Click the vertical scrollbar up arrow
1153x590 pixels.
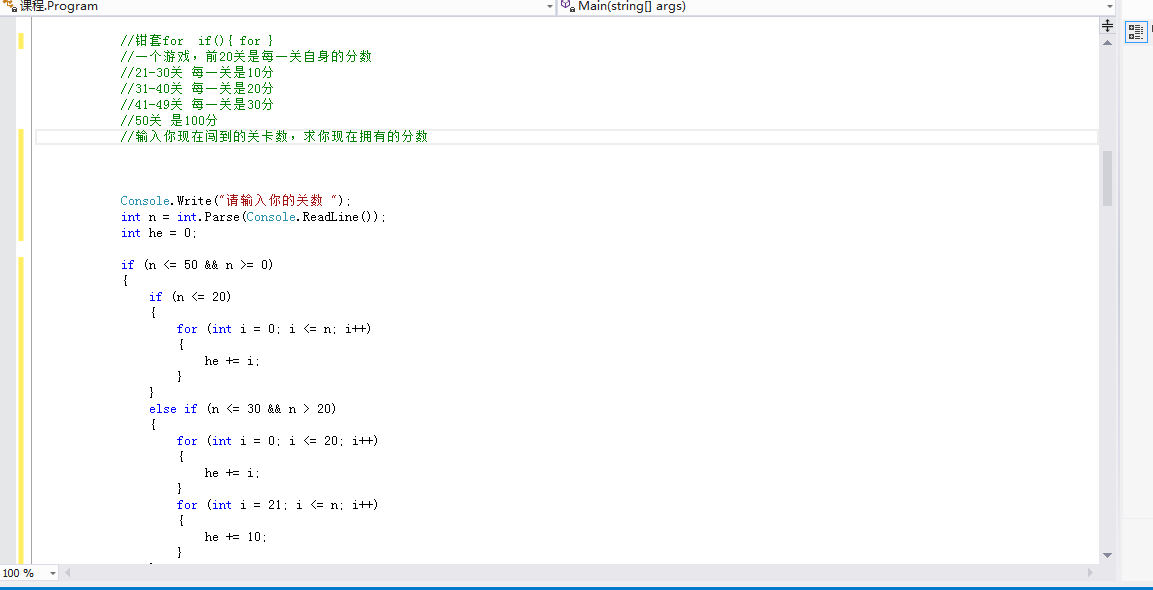pyautogui.click(x=1107, y=43)
